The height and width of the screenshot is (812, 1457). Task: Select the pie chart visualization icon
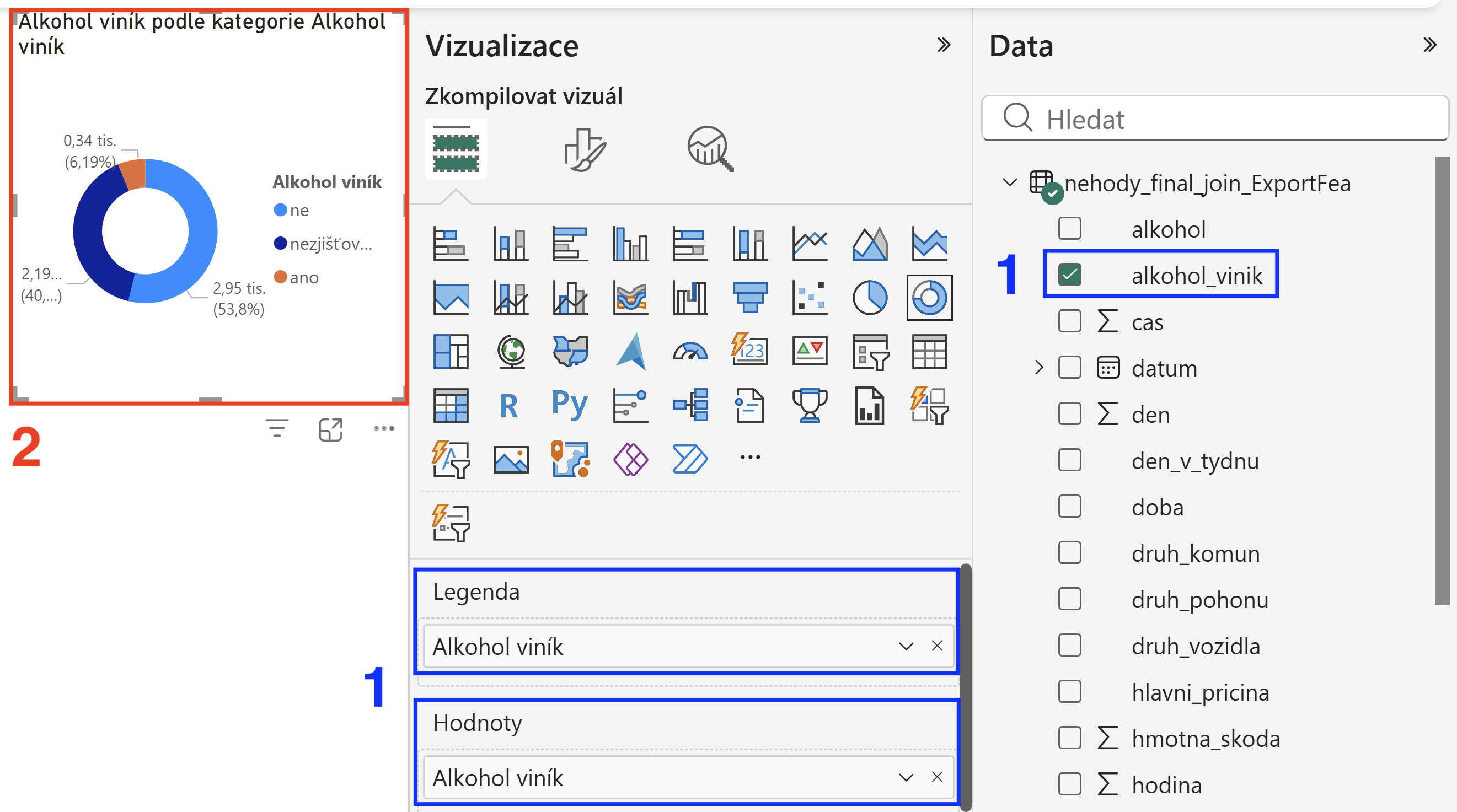[x=869, y=298]
